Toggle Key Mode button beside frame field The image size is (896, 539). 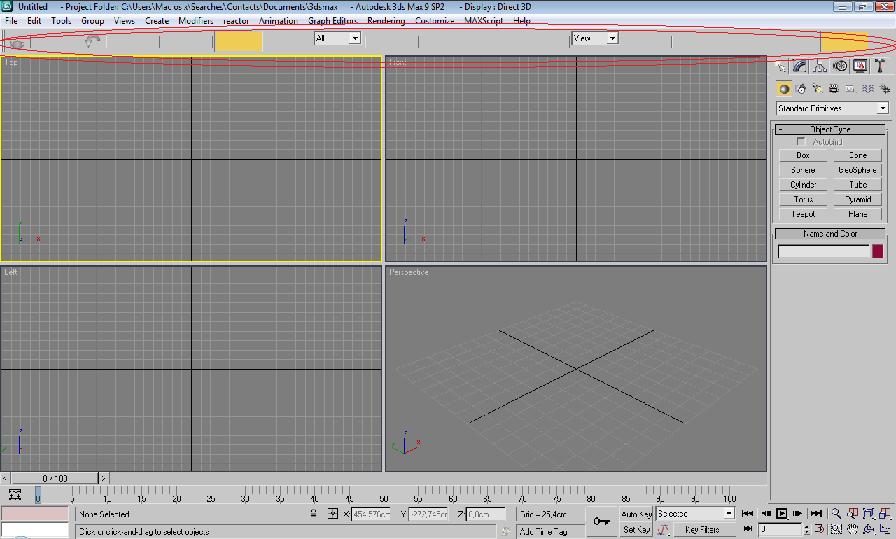(747, 529)
